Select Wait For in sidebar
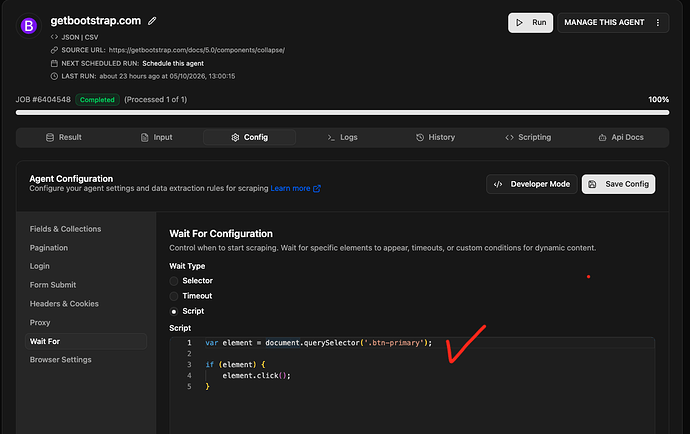Image resolution: width=690 pixels, height=434 pixels. pyautogui.click(x=86, y=342)
